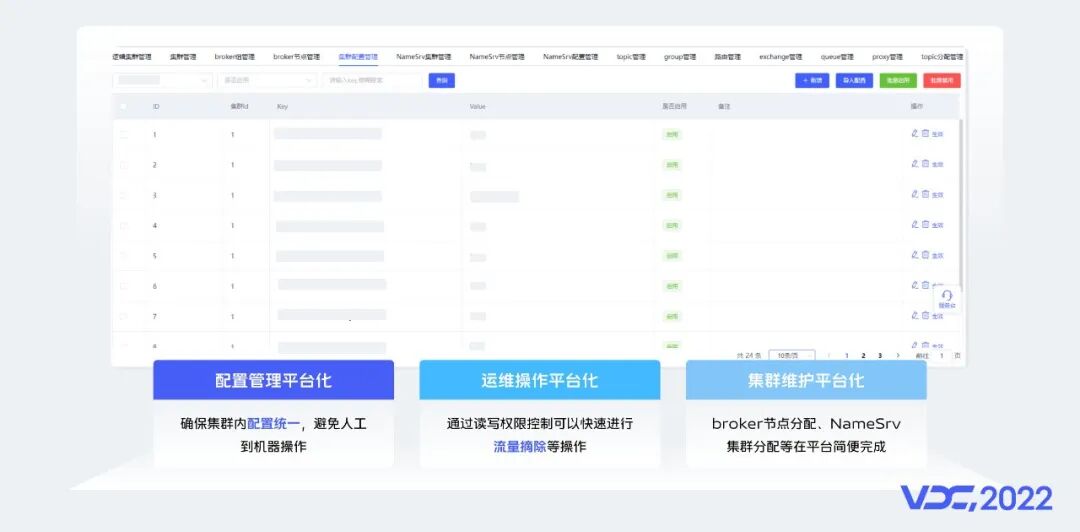Delete row 2 with trash icon
The width and height of the screenshot is (1080, 532).
(x=925, y=164)
